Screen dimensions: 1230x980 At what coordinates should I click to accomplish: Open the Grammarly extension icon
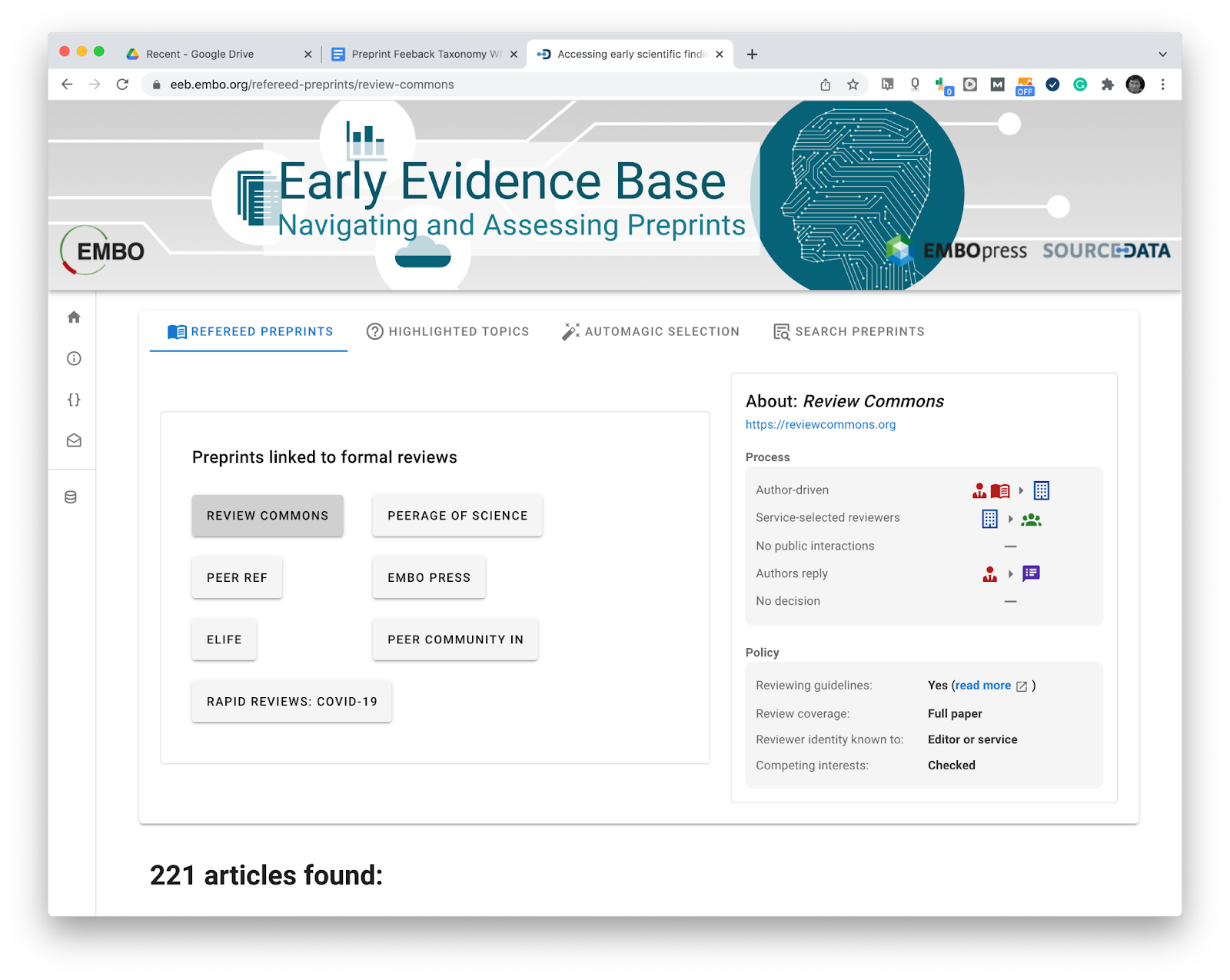1080,85
